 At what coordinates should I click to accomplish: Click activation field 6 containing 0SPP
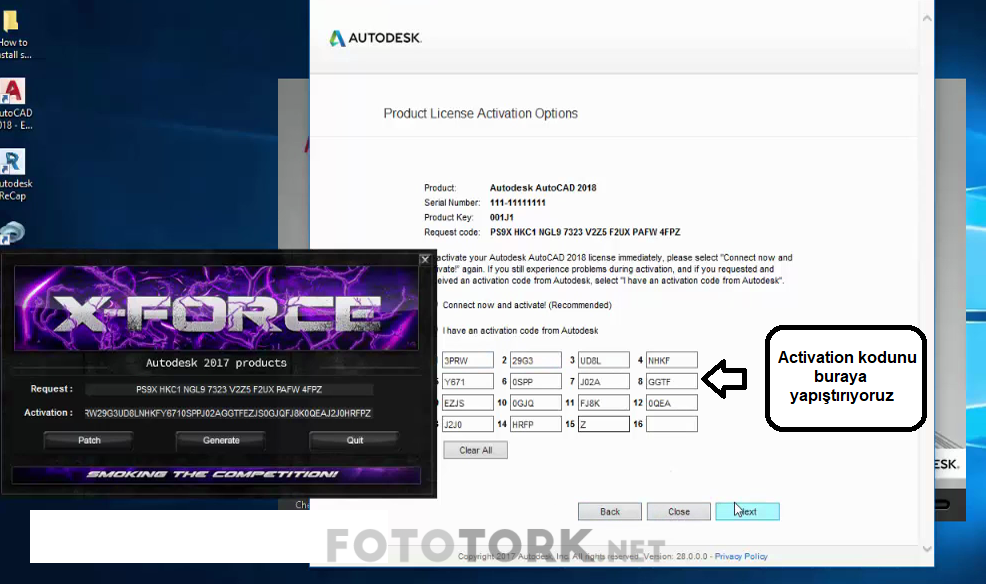coord(536,382)
